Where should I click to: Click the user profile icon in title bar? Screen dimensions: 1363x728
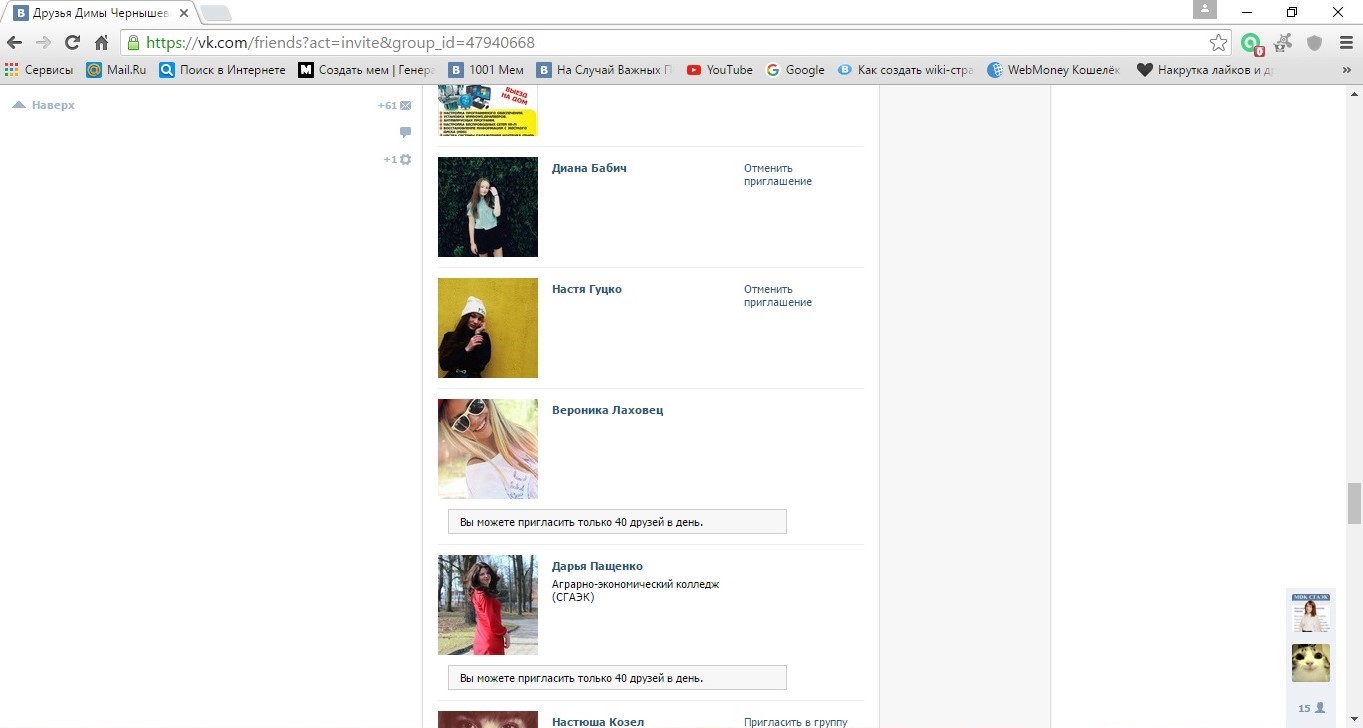pos(1205,9)
